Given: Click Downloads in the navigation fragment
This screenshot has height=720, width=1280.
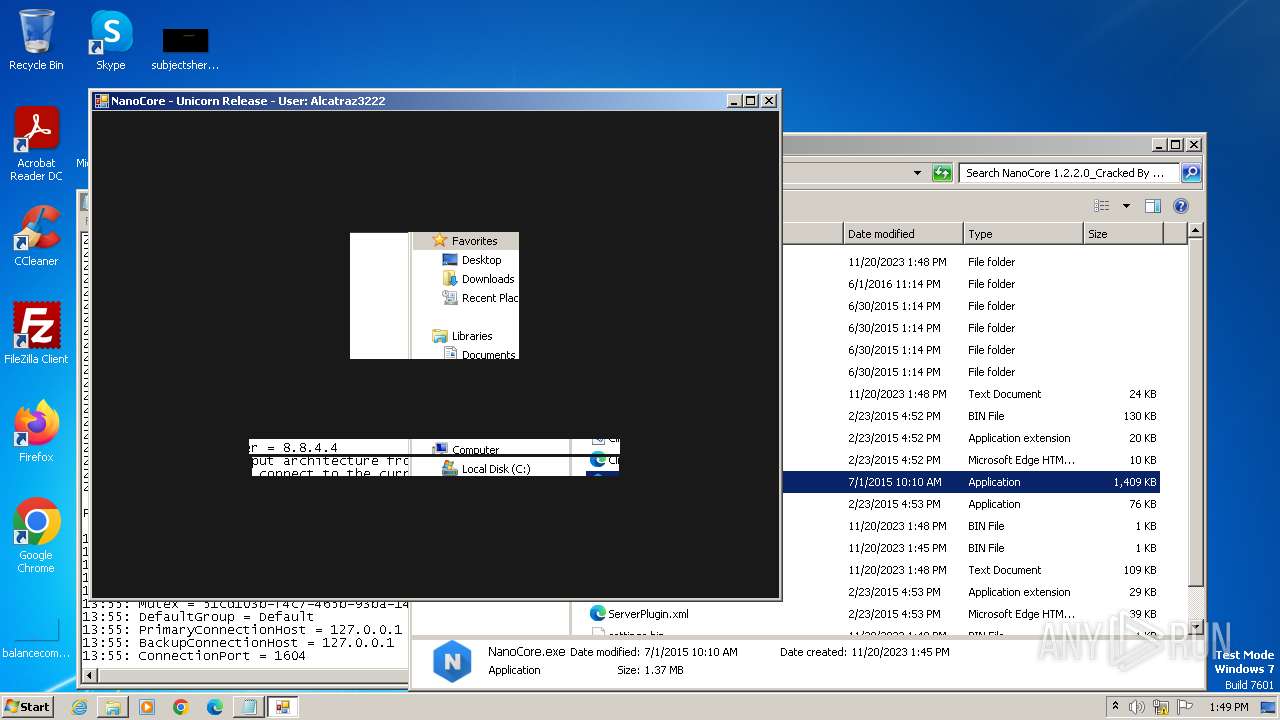Looking at the screenshot, I should 488,279.
